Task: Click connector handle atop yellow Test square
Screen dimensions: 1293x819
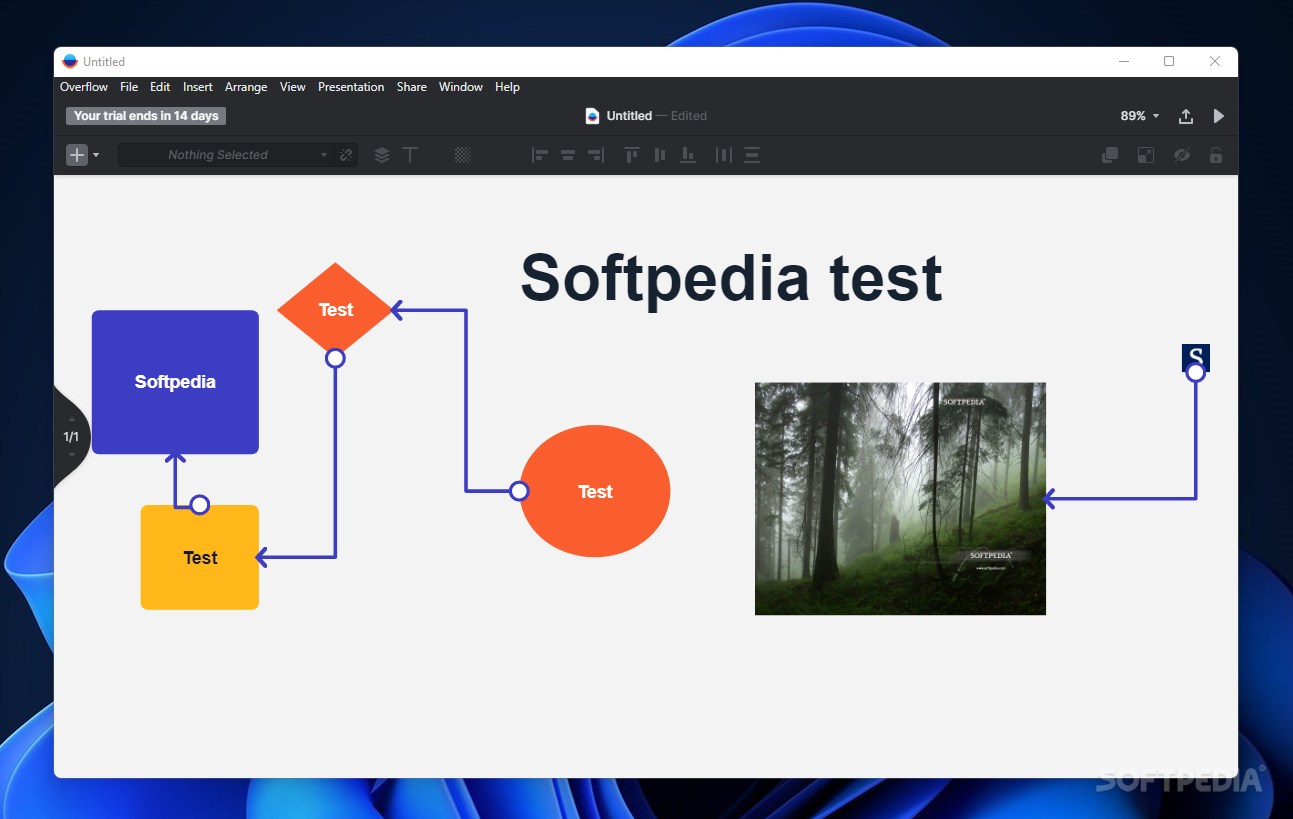Action: 200,505
